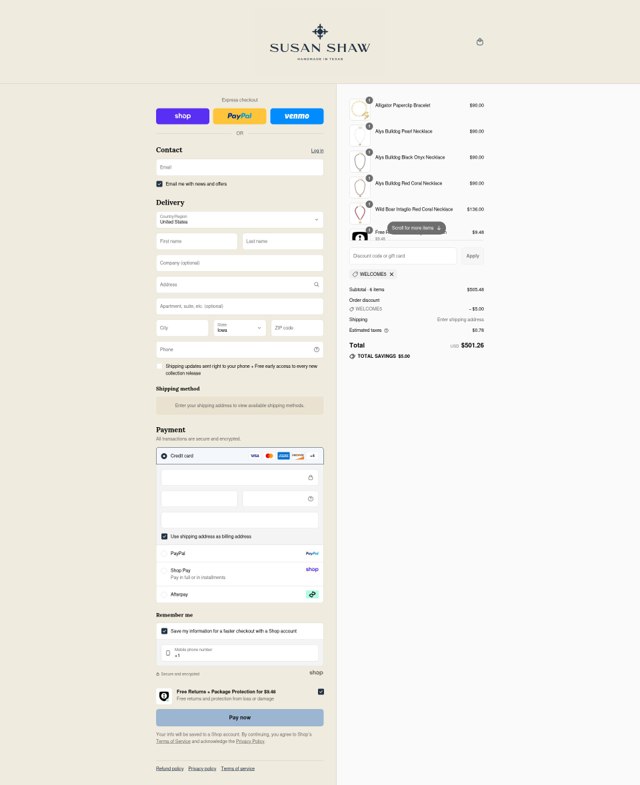Viewport: 640px width, 785px height.
Task: Click the phone field help icon
Action: tap(316, 349)
